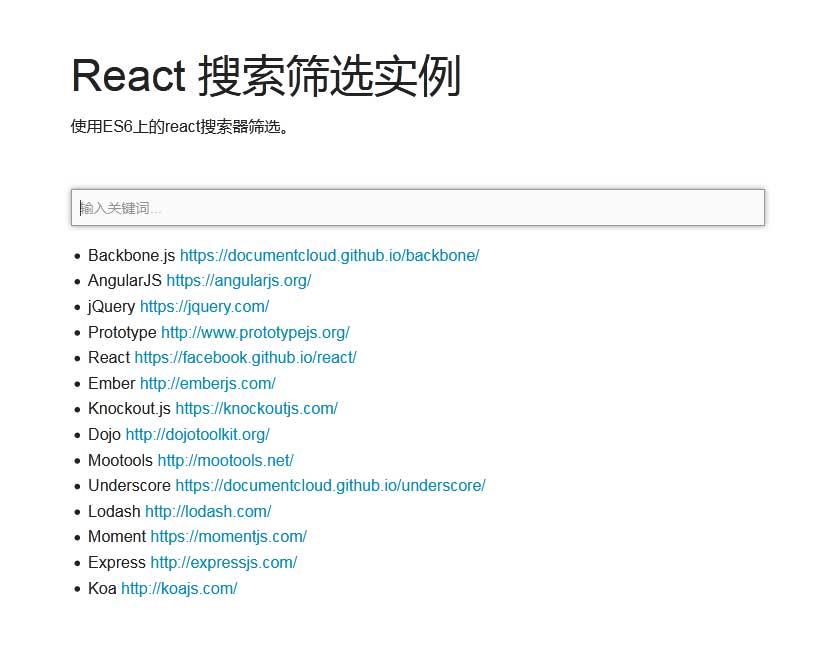Click the 'Moment' list label
Image resolution: width=840 pixels, height=650 pixels.
point(117,536)
